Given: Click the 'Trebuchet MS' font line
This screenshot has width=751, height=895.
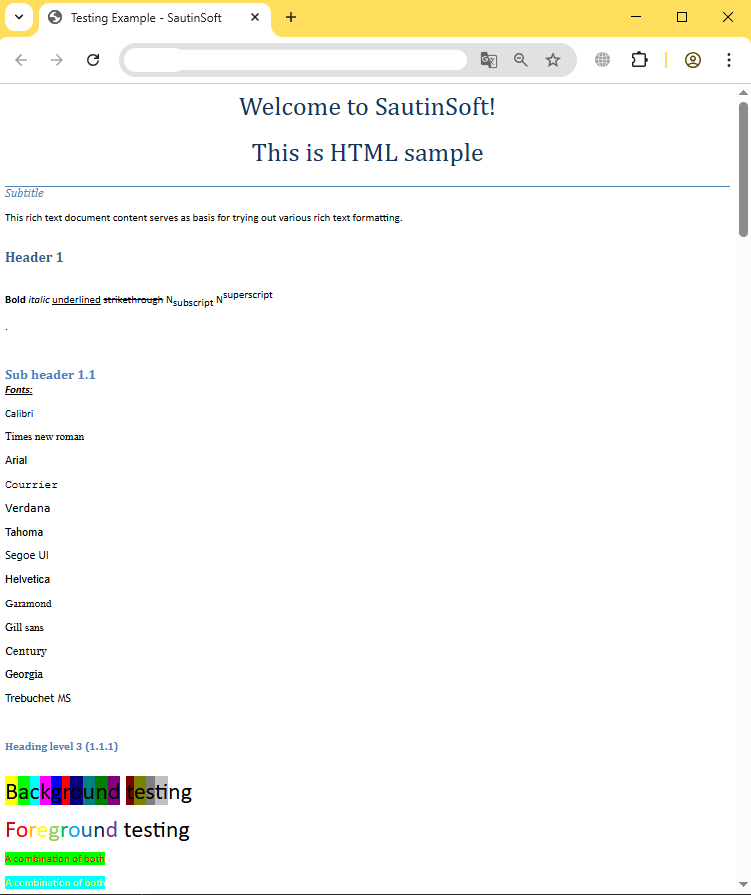Looking at the screenshot, I should pyautogui.click(x=38, y=698).
